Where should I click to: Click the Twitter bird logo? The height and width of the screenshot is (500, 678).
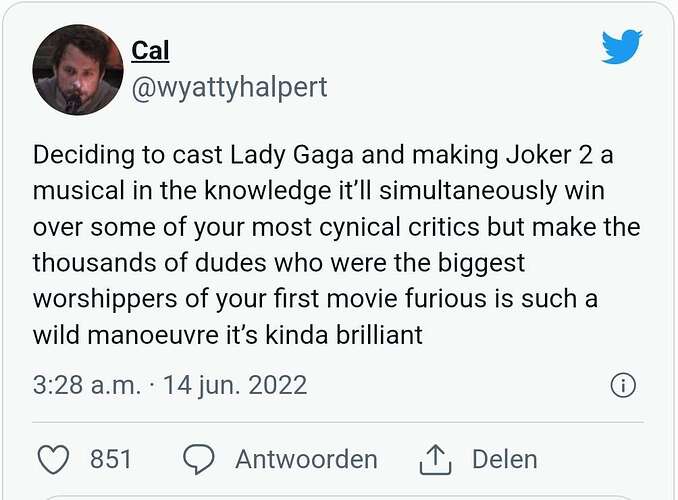(x=621, y=47)
